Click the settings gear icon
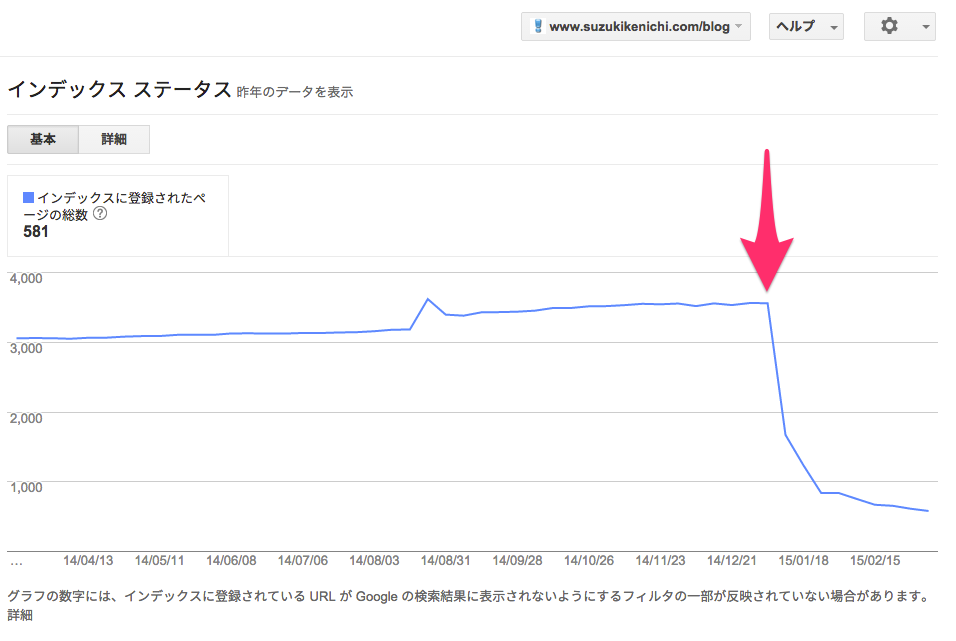This screenshot has width=956, height=641. 889,26
